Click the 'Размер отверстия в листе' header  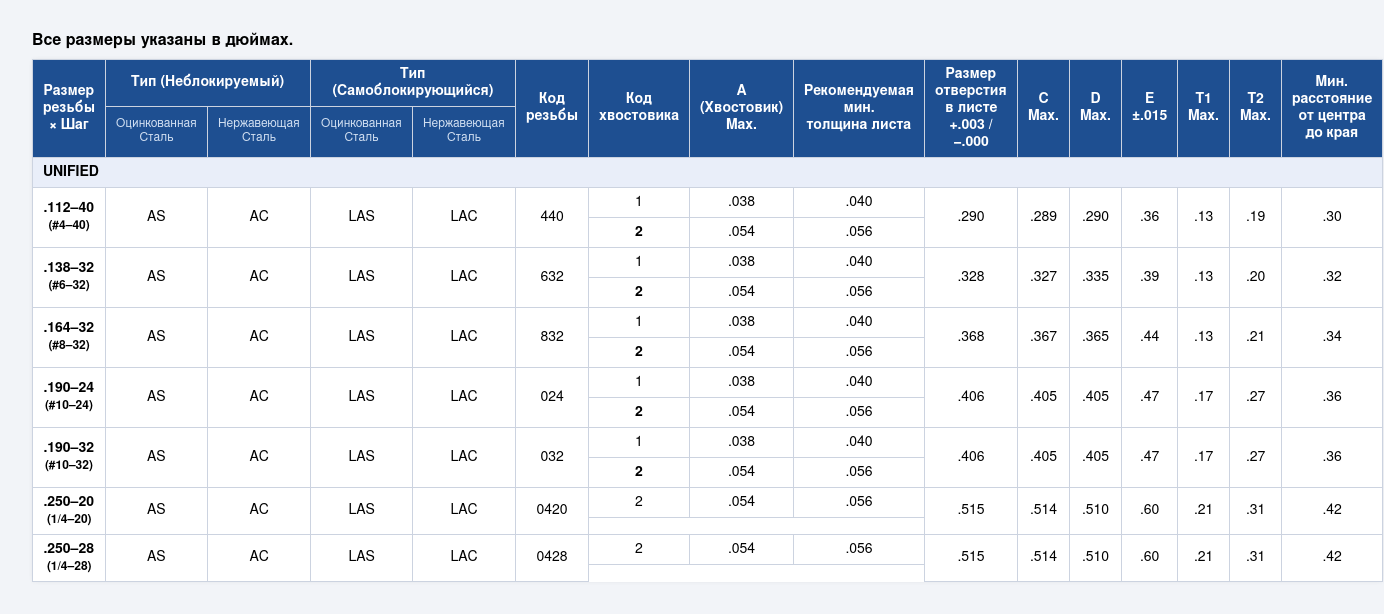(x=971, y=108)
